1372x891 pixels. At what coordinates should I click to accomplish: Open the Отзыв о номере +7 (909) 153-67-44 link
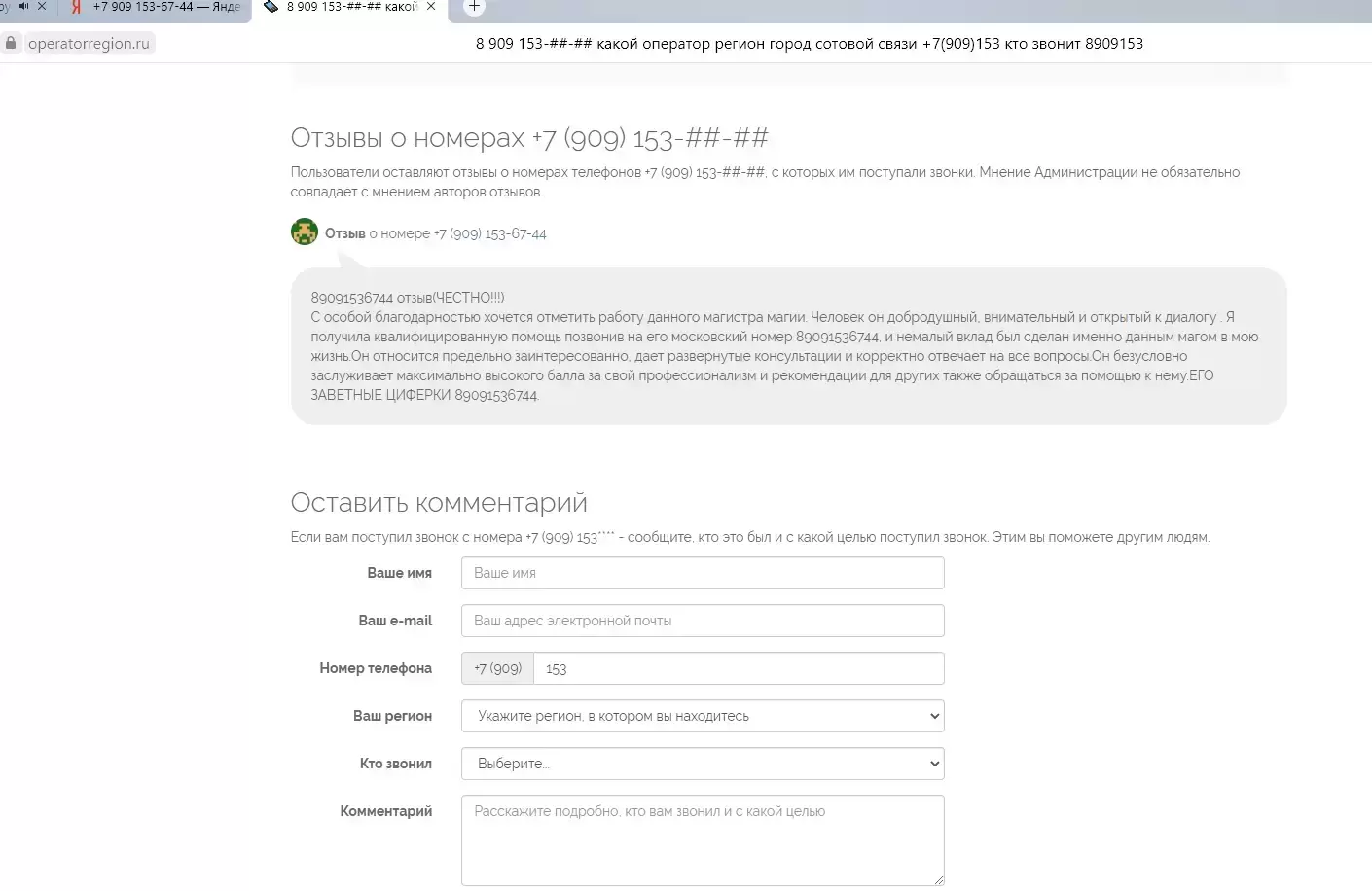pos(435,233)
